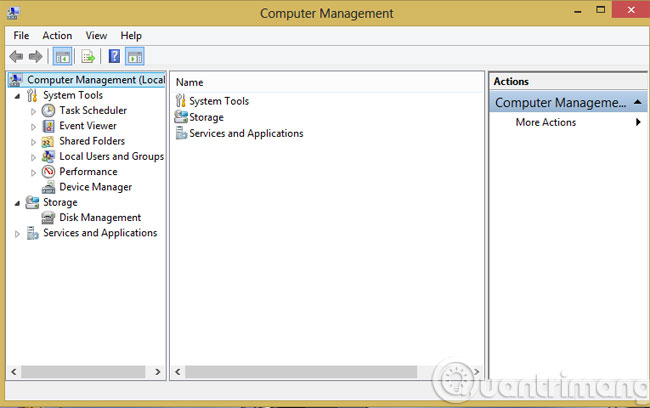Select Computer Management (Local root node
This screenshot has width=650, height=408.
tap(96, 80)
